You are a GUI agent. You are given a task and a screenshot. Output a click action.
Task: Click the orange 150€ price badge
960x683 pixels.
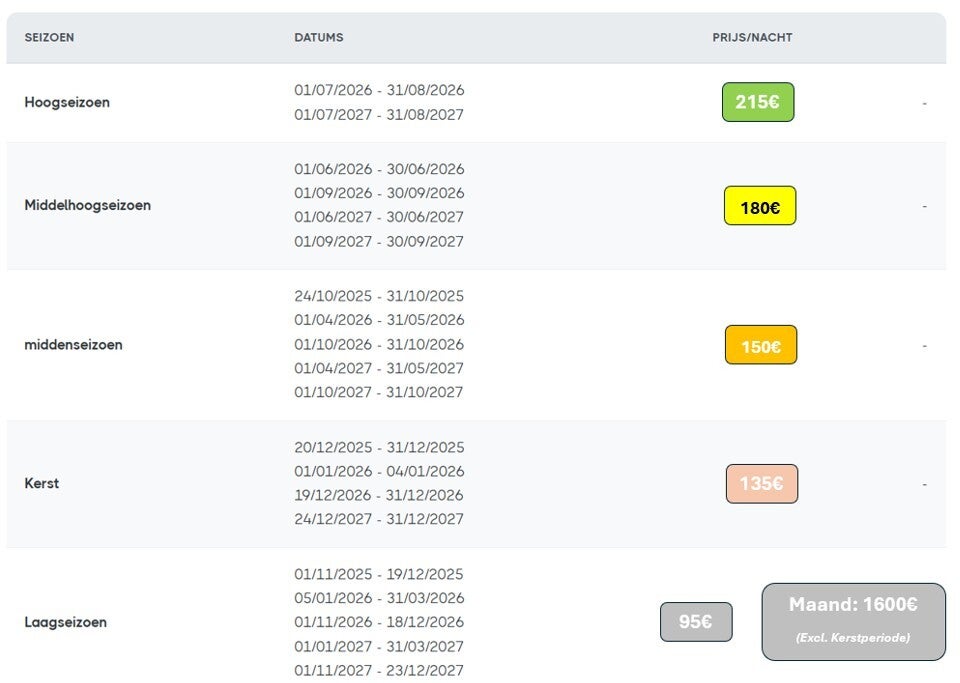click(761, 345)
